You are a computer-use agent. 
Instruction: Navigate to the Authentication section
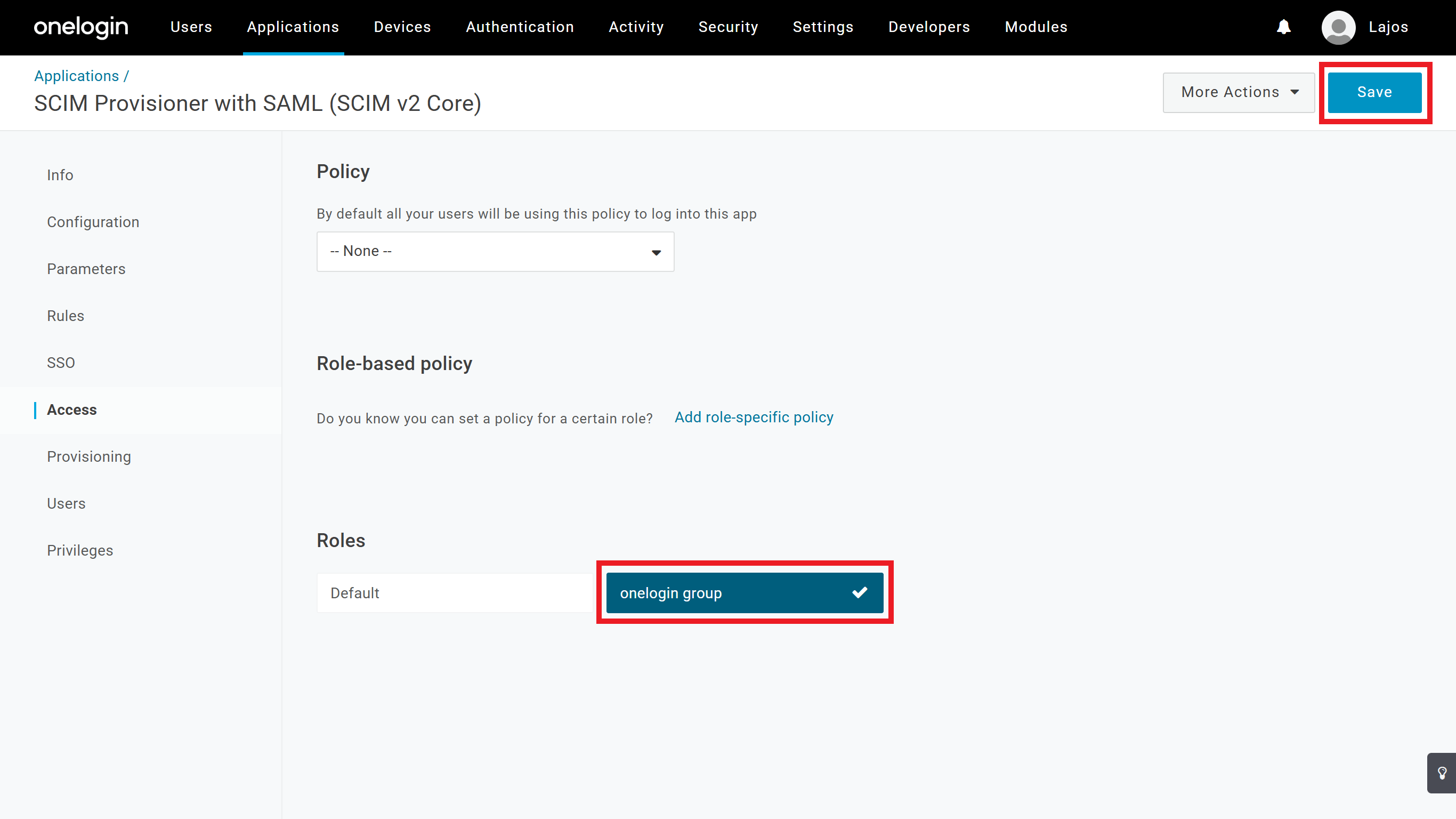coord(520,27)
